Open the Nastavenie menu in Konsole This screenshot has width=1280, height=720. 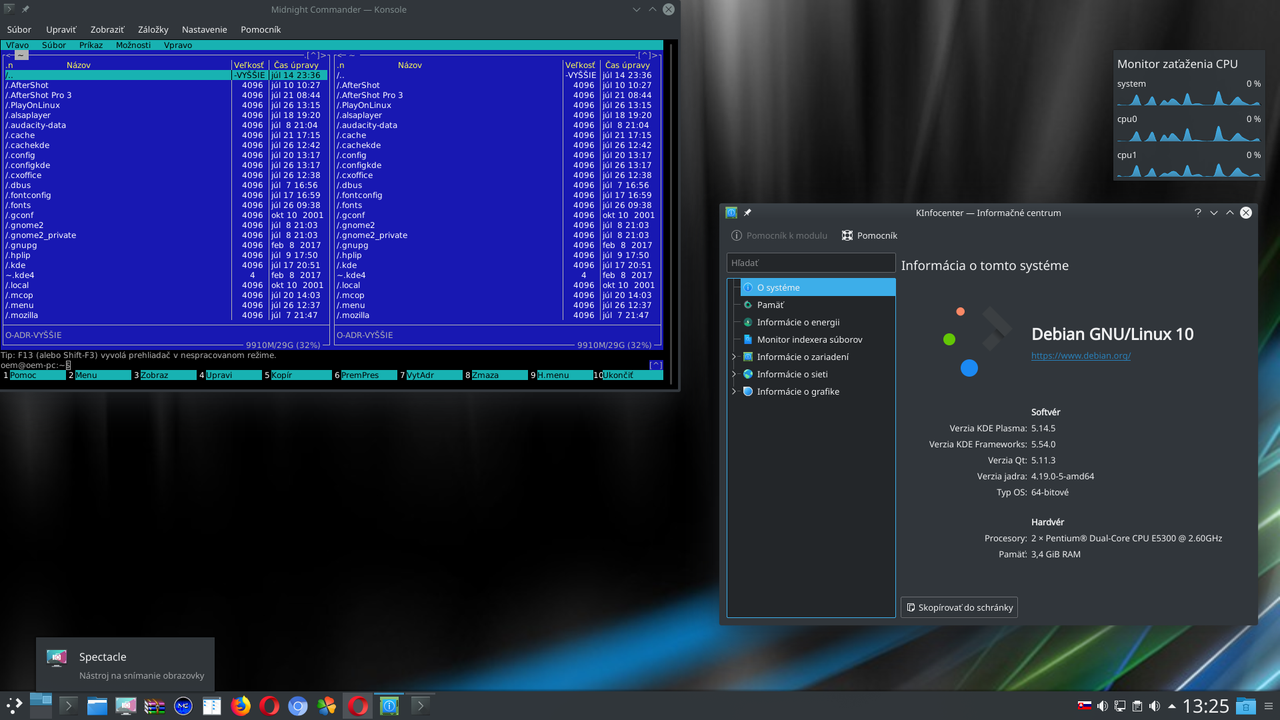click(204, 30)
